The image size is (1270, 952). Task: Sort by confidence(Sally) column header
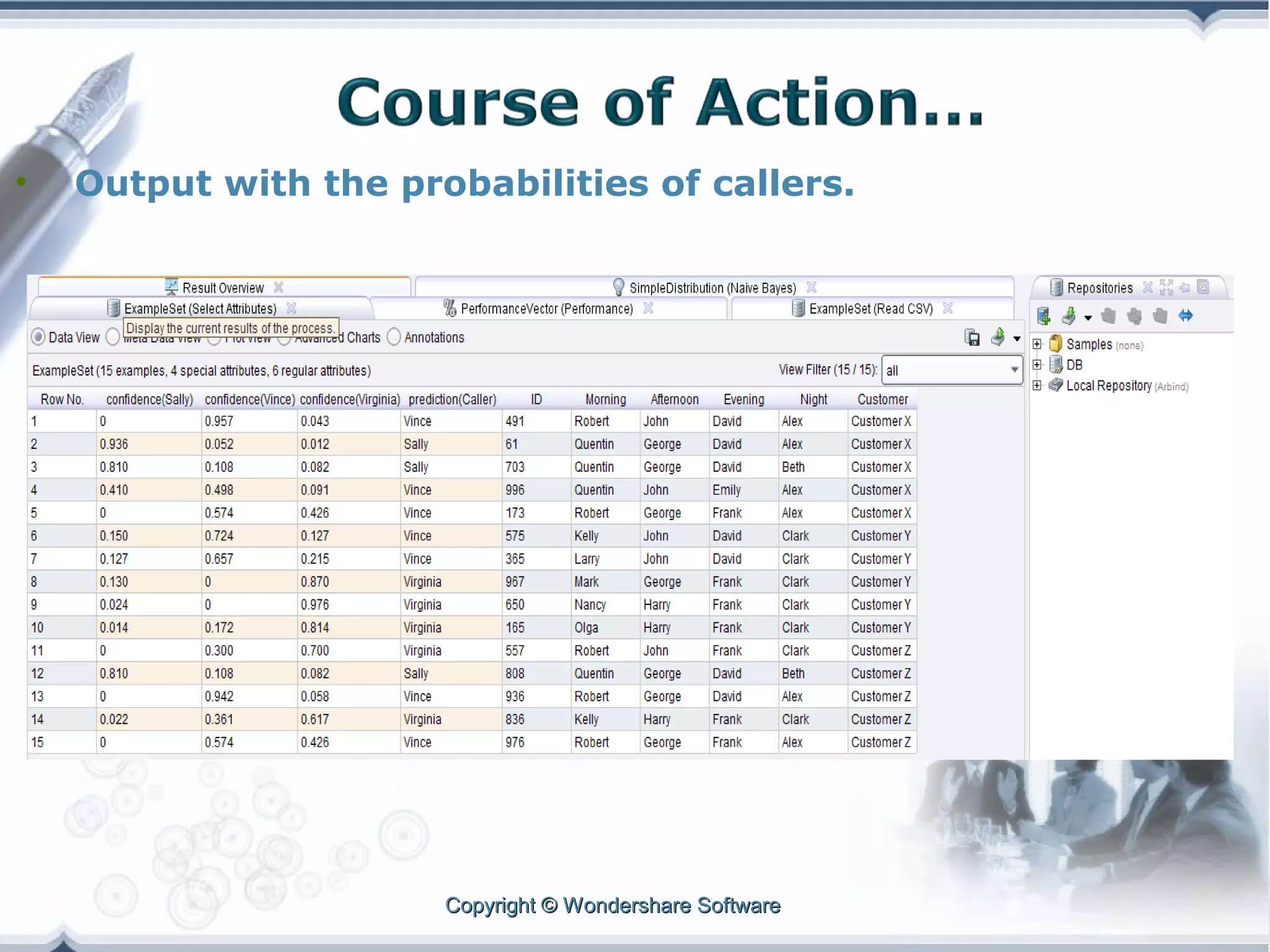click(x=149, y=399)
